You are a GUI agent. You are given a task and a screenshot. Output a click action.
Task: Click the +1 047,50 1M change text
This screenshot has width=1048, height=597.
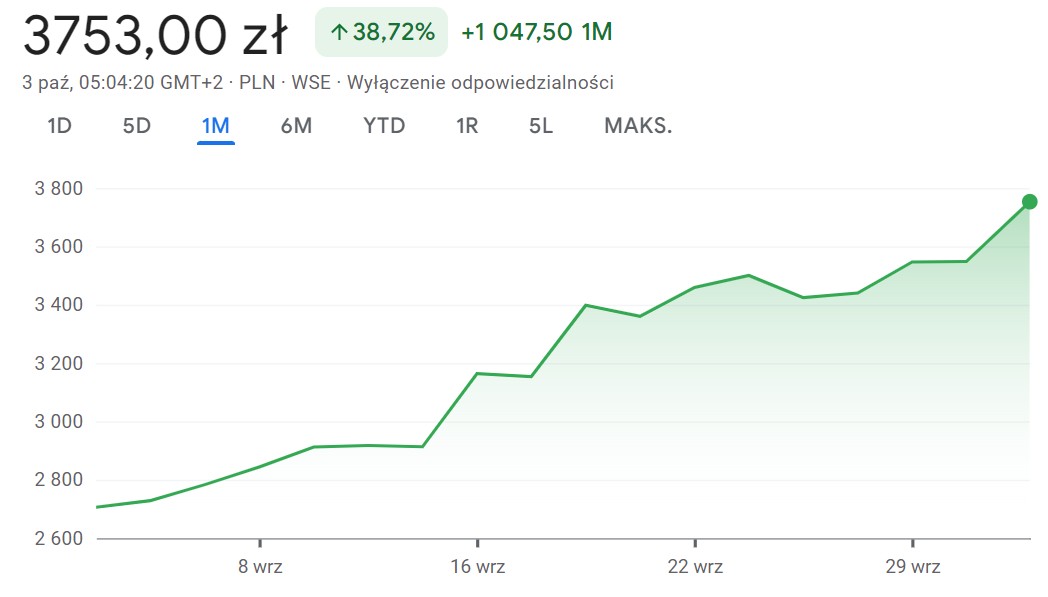coord(536,33)
